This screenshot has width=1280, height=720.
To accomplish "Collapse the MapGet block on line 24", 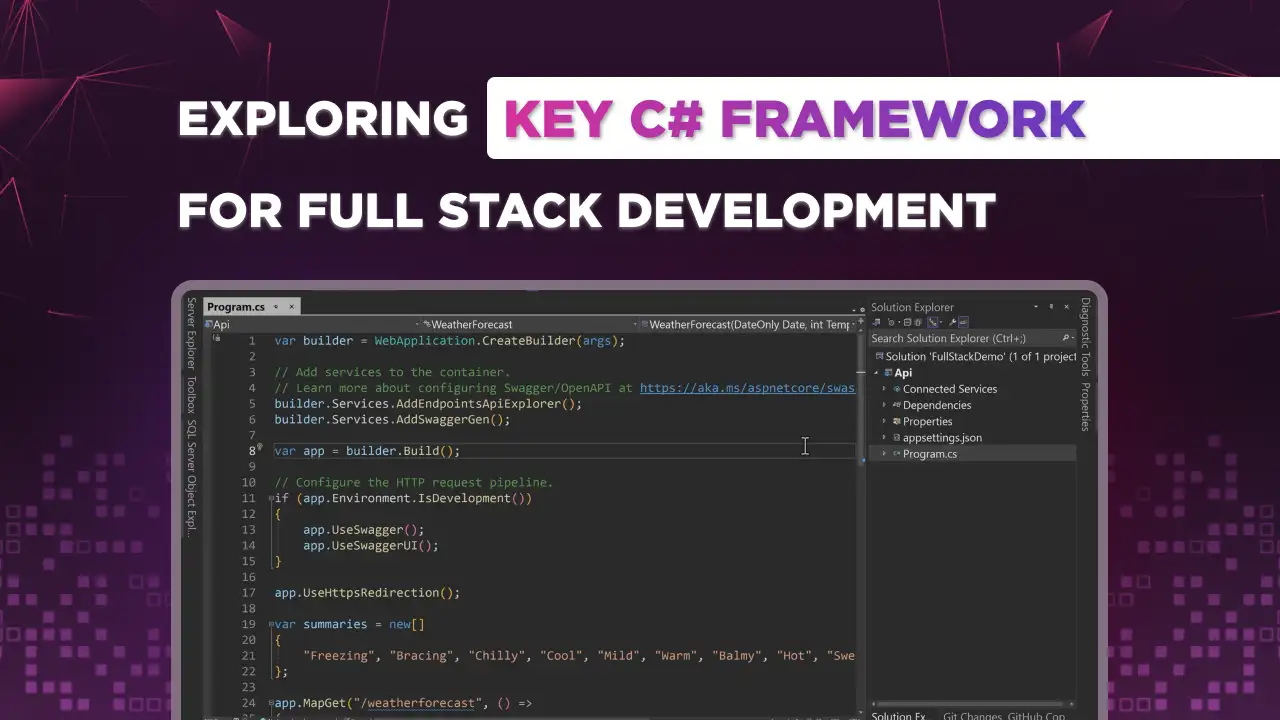I will click(x=270, y=703).
